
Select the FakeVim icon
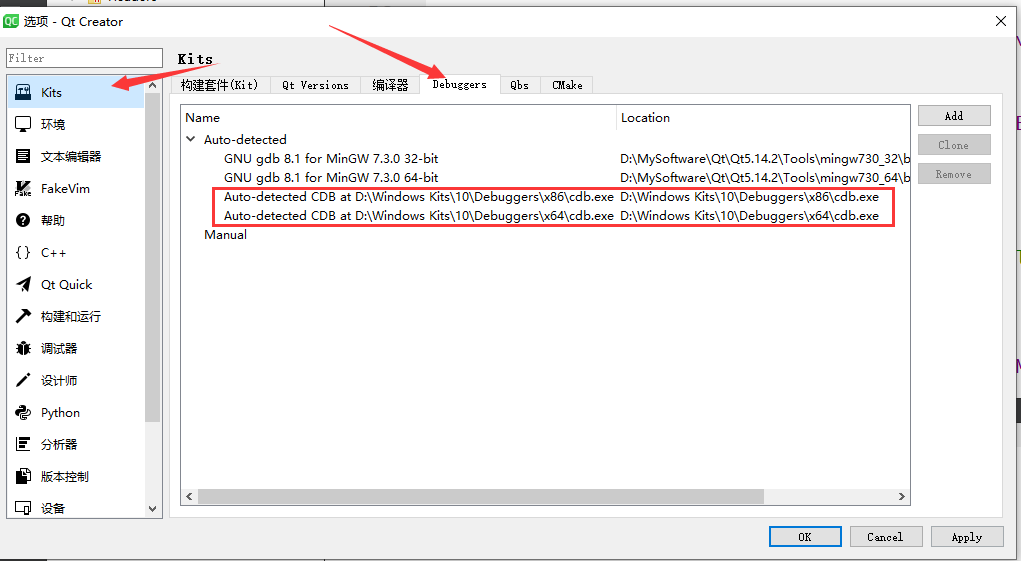tap(23, 189)
